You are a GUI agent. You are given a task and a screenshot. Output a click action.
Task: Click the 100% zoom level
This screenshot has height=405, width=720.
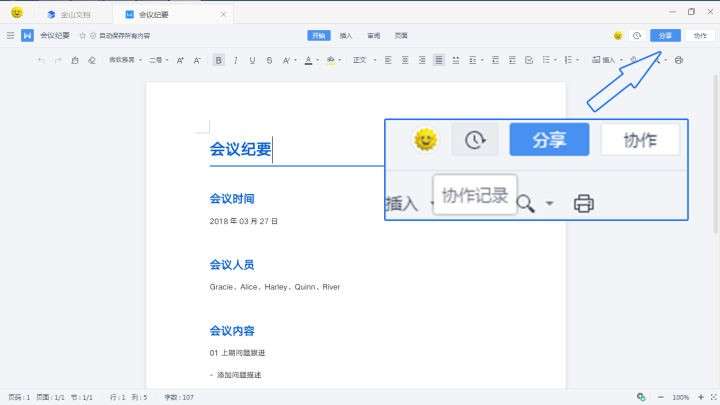point(681,397)
